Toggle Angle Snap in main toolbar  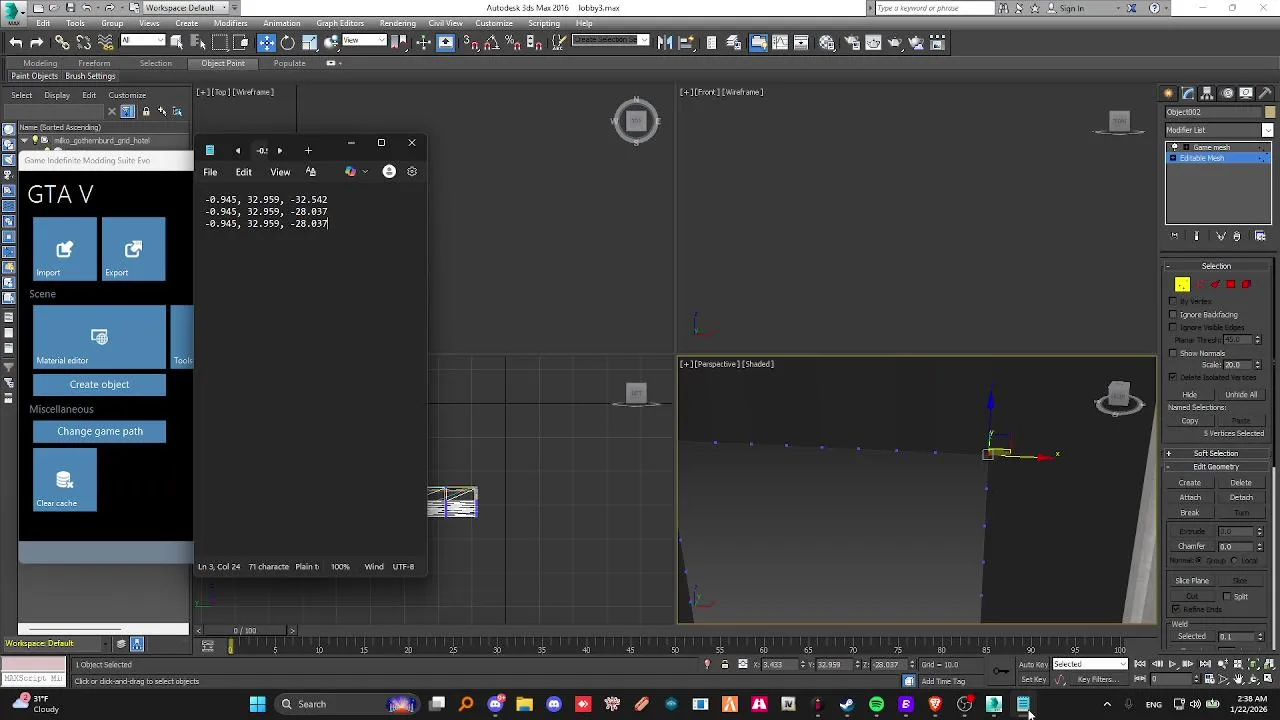point(493,42)
